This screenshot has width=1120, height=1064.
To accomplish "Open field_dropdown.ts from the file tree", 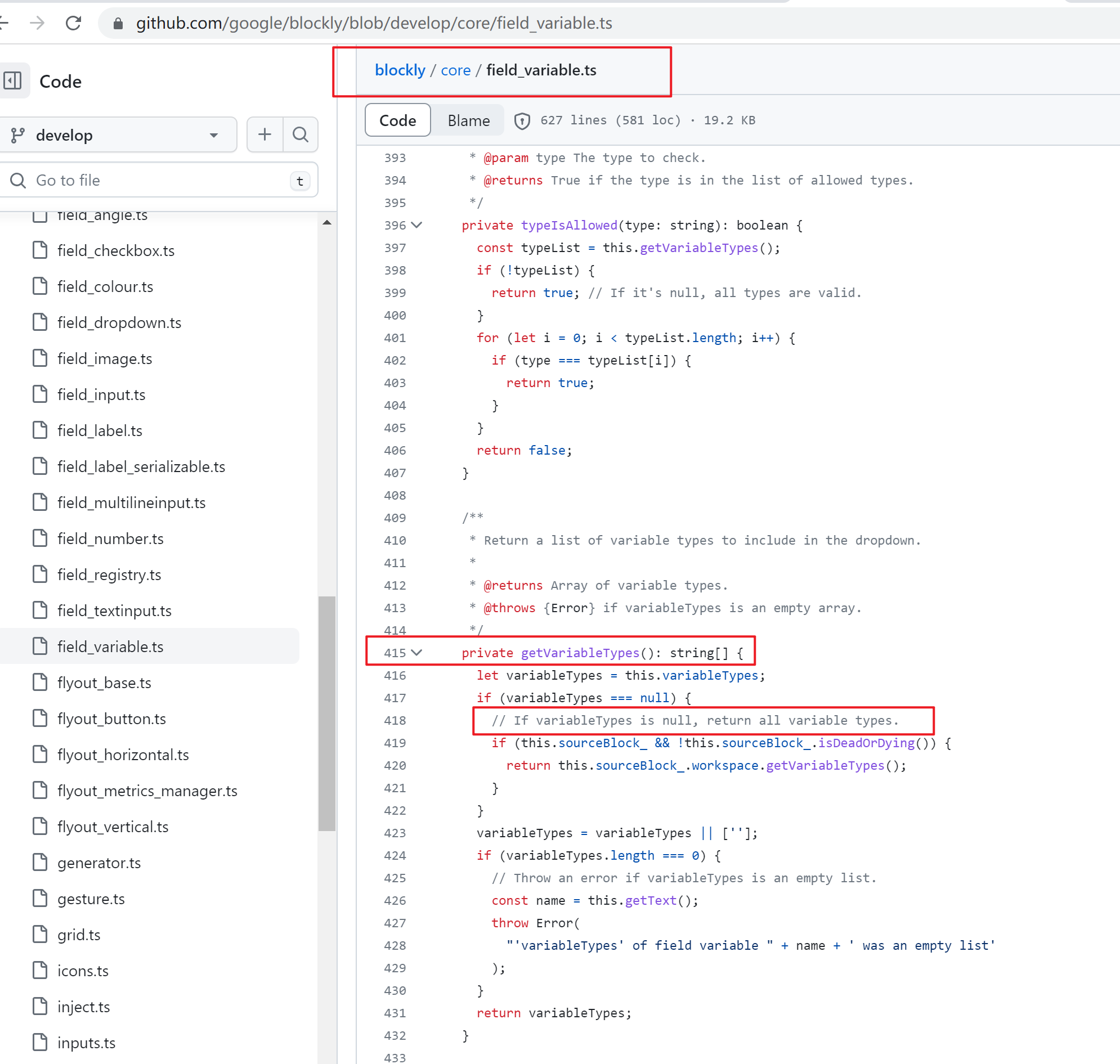I will coord(119,322).
